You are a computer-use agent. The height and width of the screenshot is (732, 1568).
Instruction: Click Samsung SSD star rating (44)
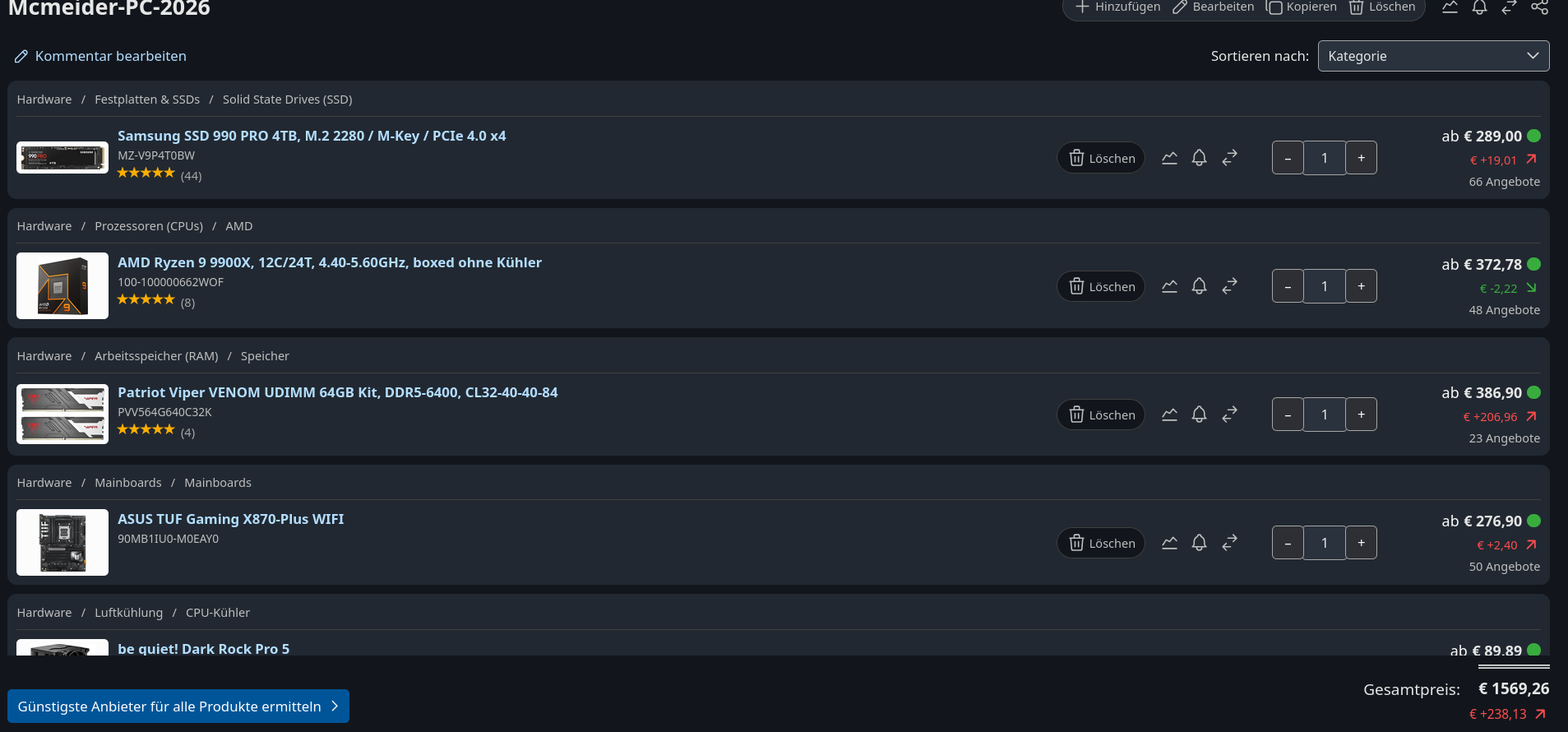160,174
